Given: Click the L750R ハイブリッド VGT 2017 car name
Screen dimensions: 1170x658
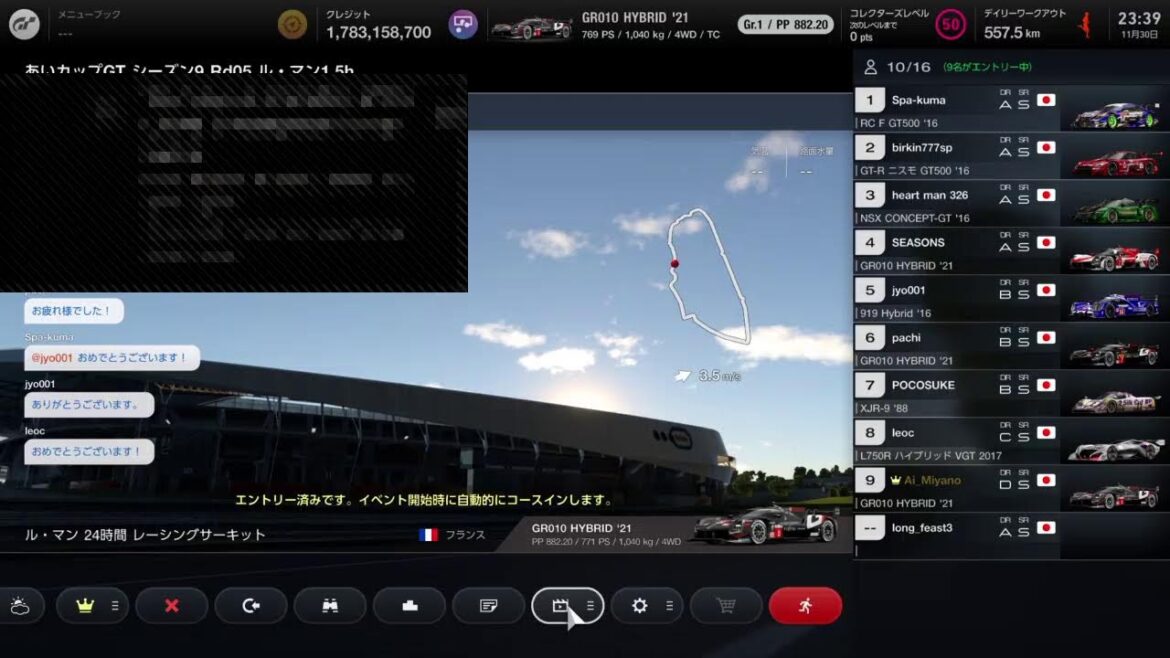Looking at the screenshot, I should (x=930, y=455).
